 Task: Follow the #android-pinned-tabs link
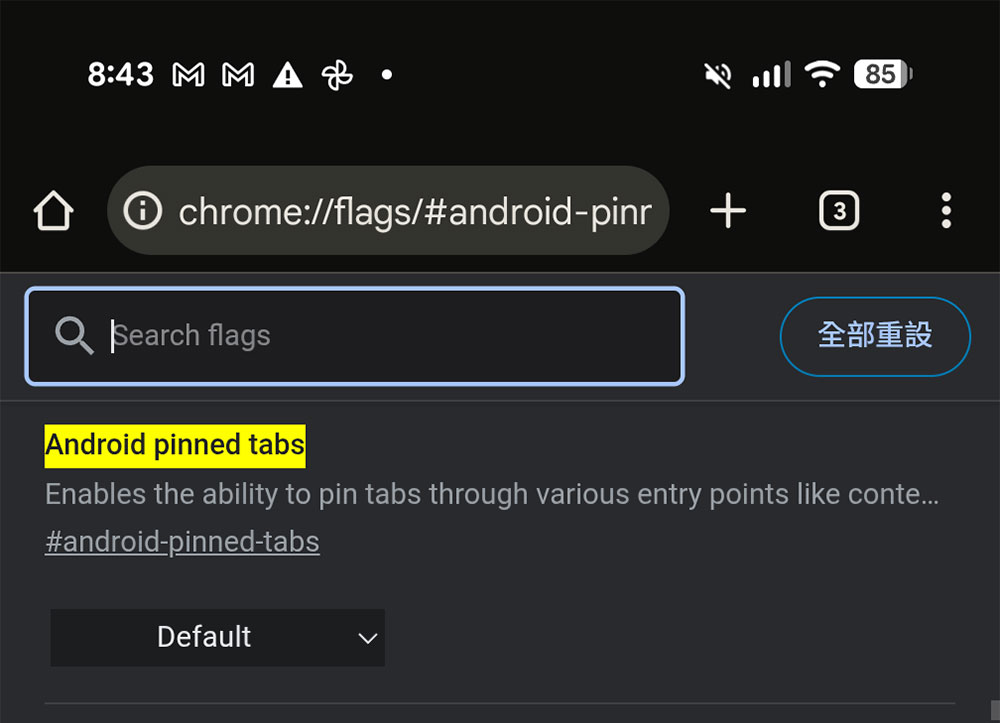point(182,541)
